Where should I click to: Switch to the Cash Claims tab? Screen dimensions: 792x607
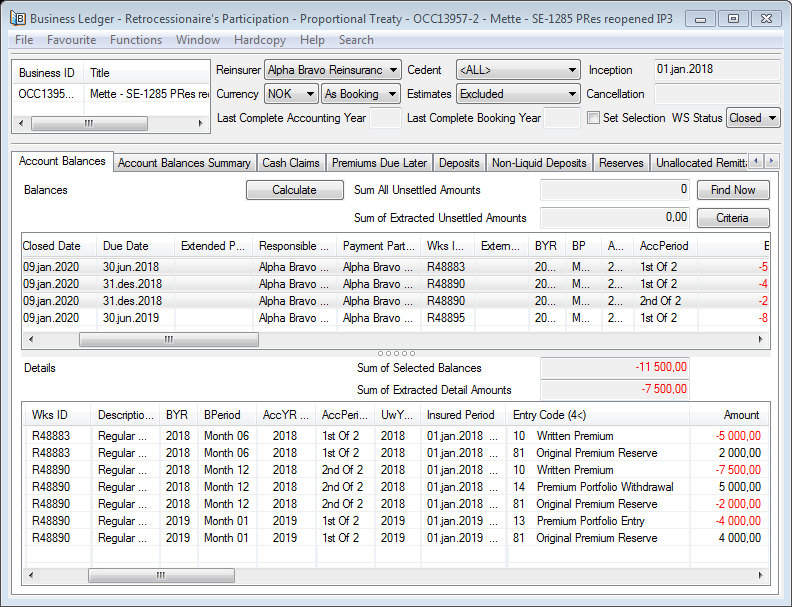pos(291,163)
